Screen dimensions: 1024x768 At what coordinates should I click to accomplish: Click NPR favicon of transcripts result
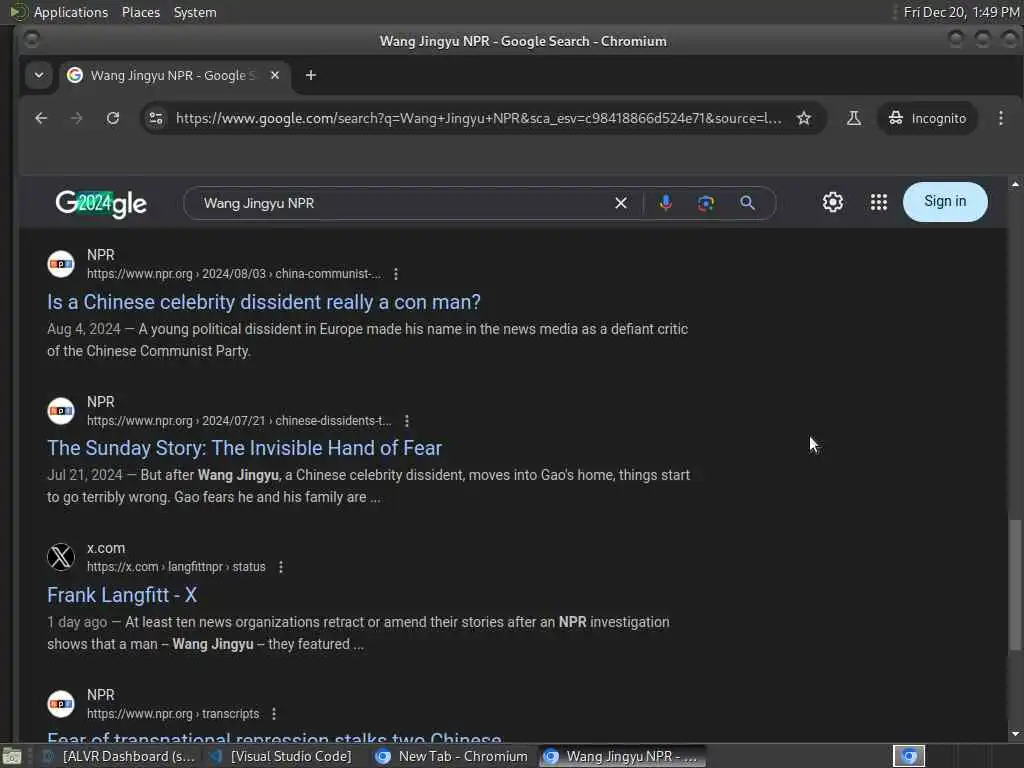pyautogui.click(x=61, y=704)
